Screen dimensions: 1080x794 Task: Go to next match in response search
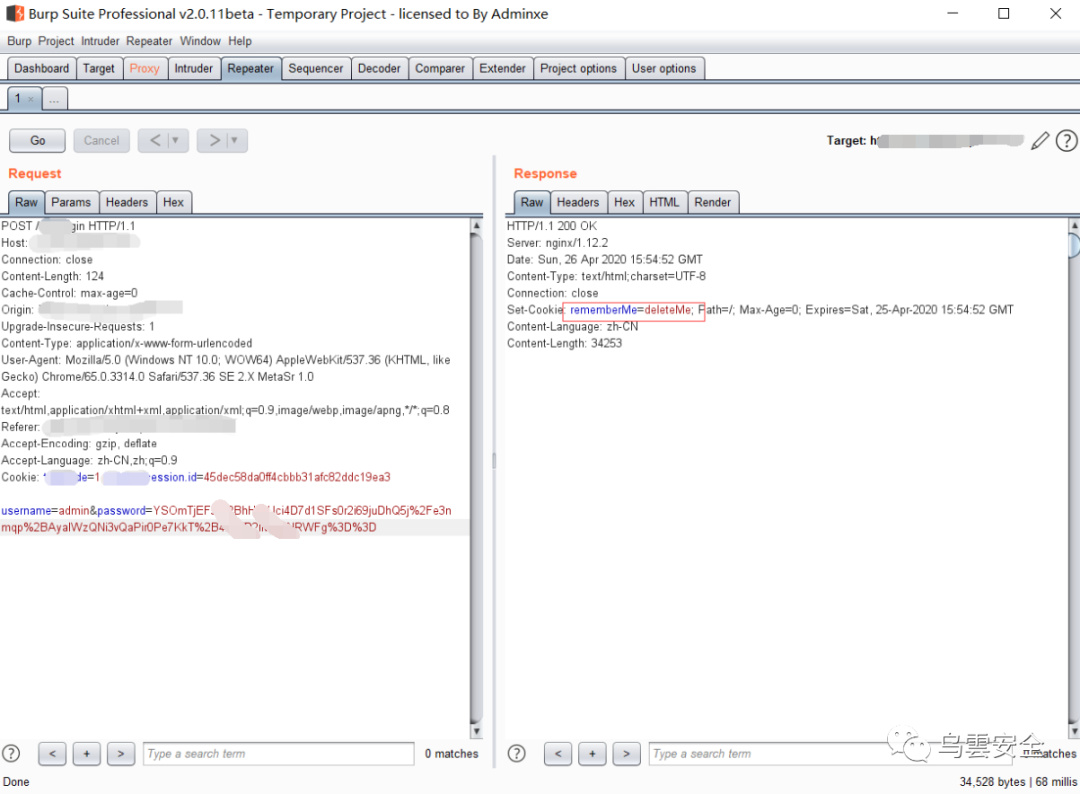(627, 753)
